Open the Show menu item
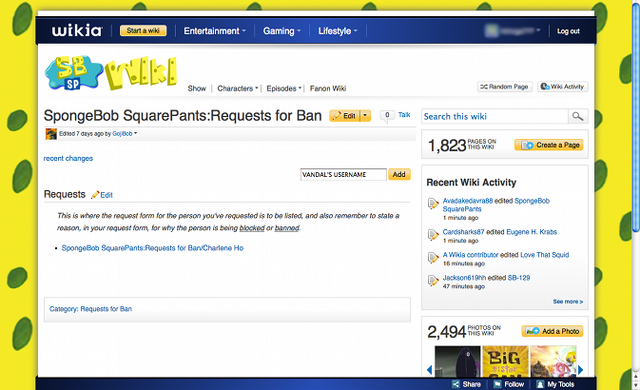Viewport: 640px width, 390px height. [197, 89]
